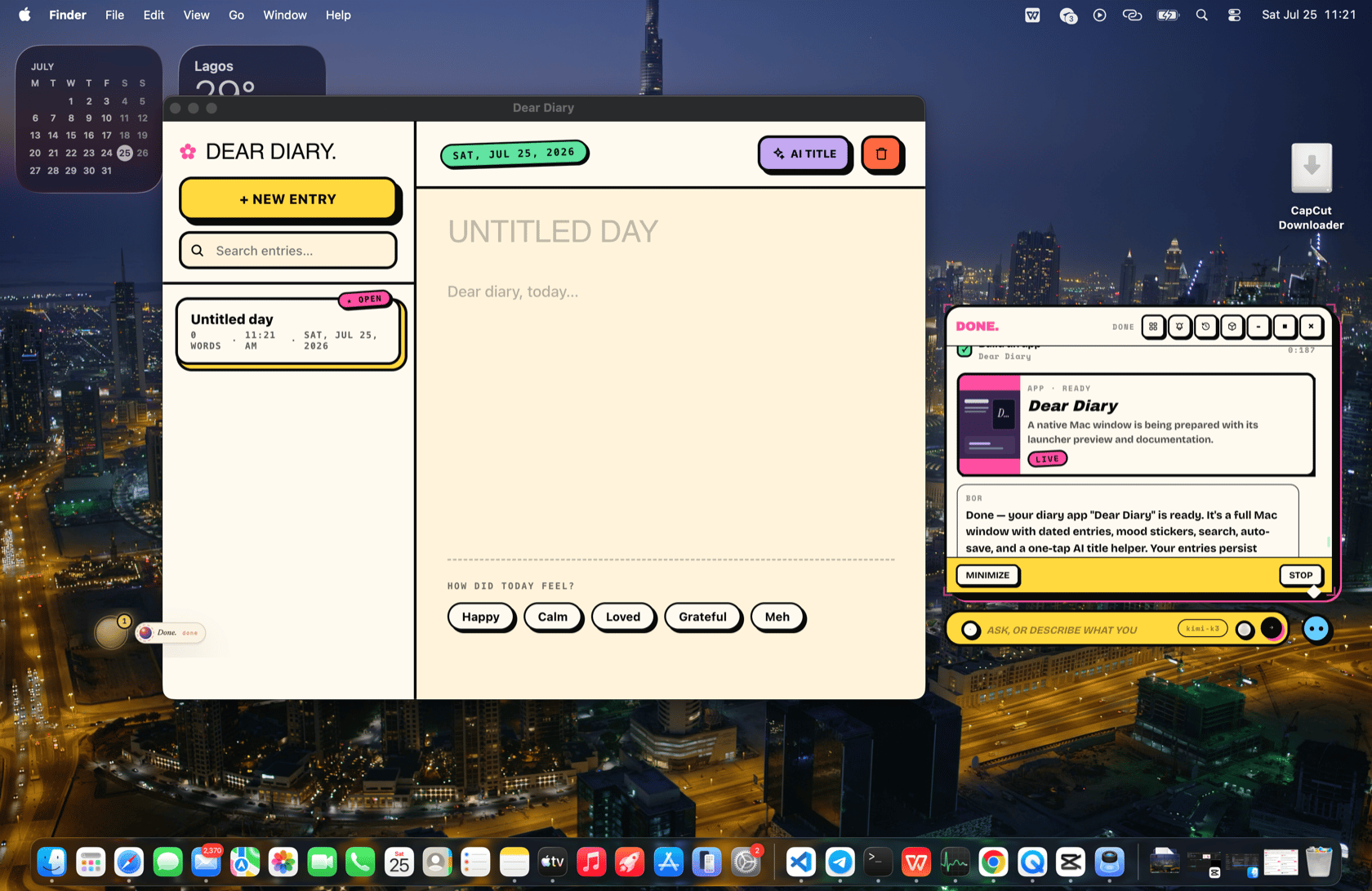Image resolution: width=1372 pixels, height=891 pixels.
Task: Click the blue robot face avatar button
Action: tap(1316, 629)
